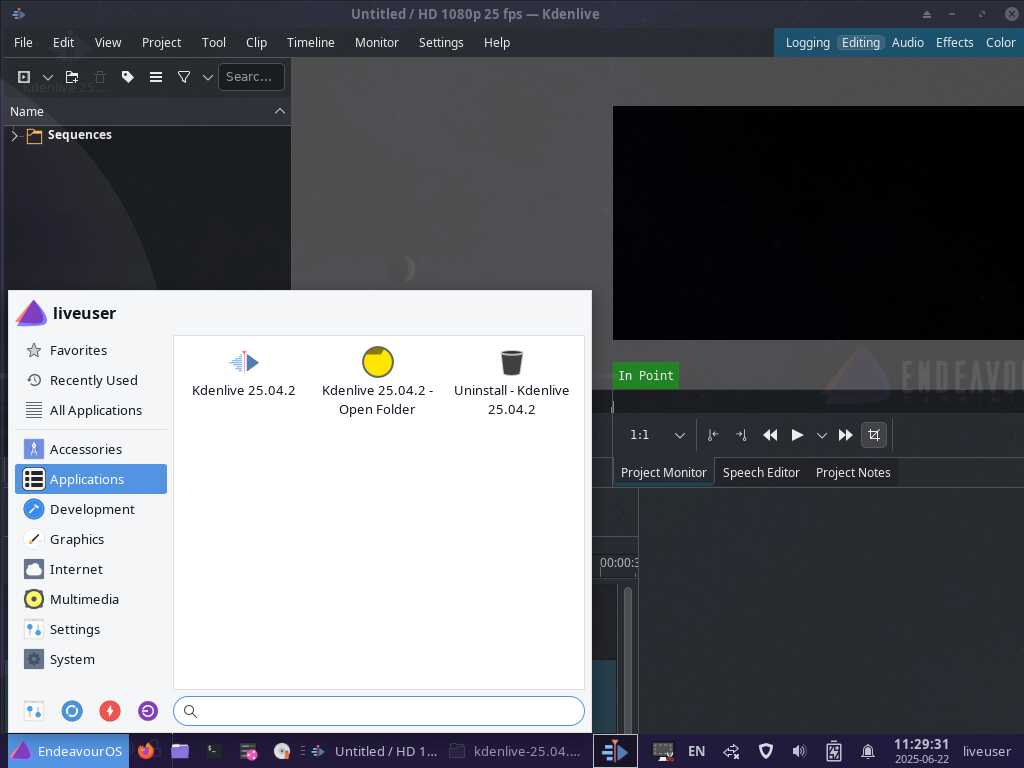
Task: Click the purple logout icon at launcher bottom
Action: 148,711
